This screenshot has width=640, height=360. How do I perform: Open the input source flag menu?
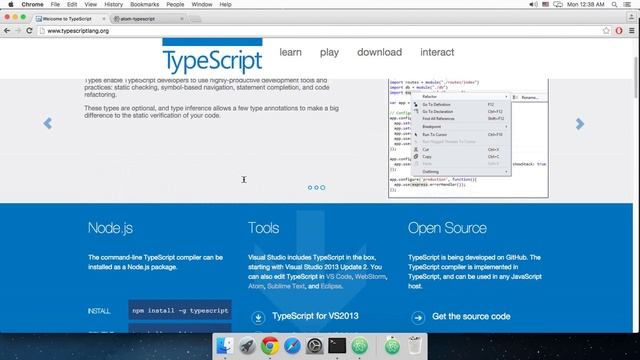tap(545, 4)
